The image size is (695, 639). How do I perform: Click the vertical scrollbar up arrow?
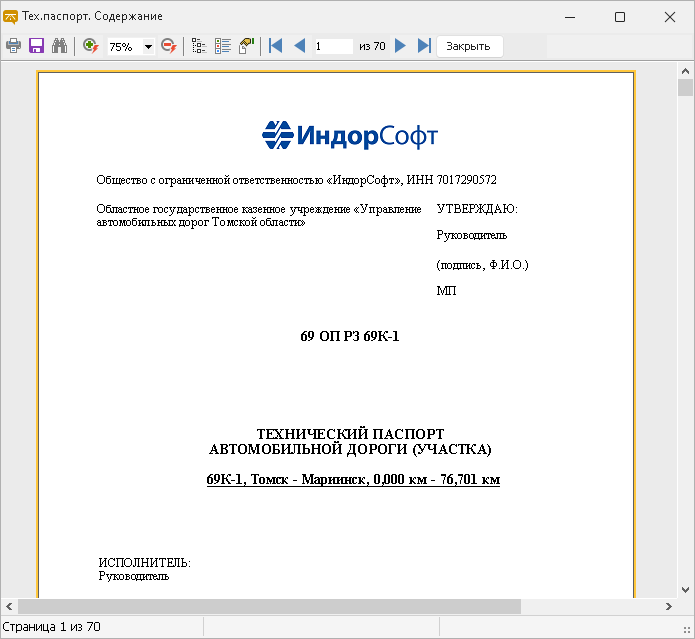pos(685,71)
